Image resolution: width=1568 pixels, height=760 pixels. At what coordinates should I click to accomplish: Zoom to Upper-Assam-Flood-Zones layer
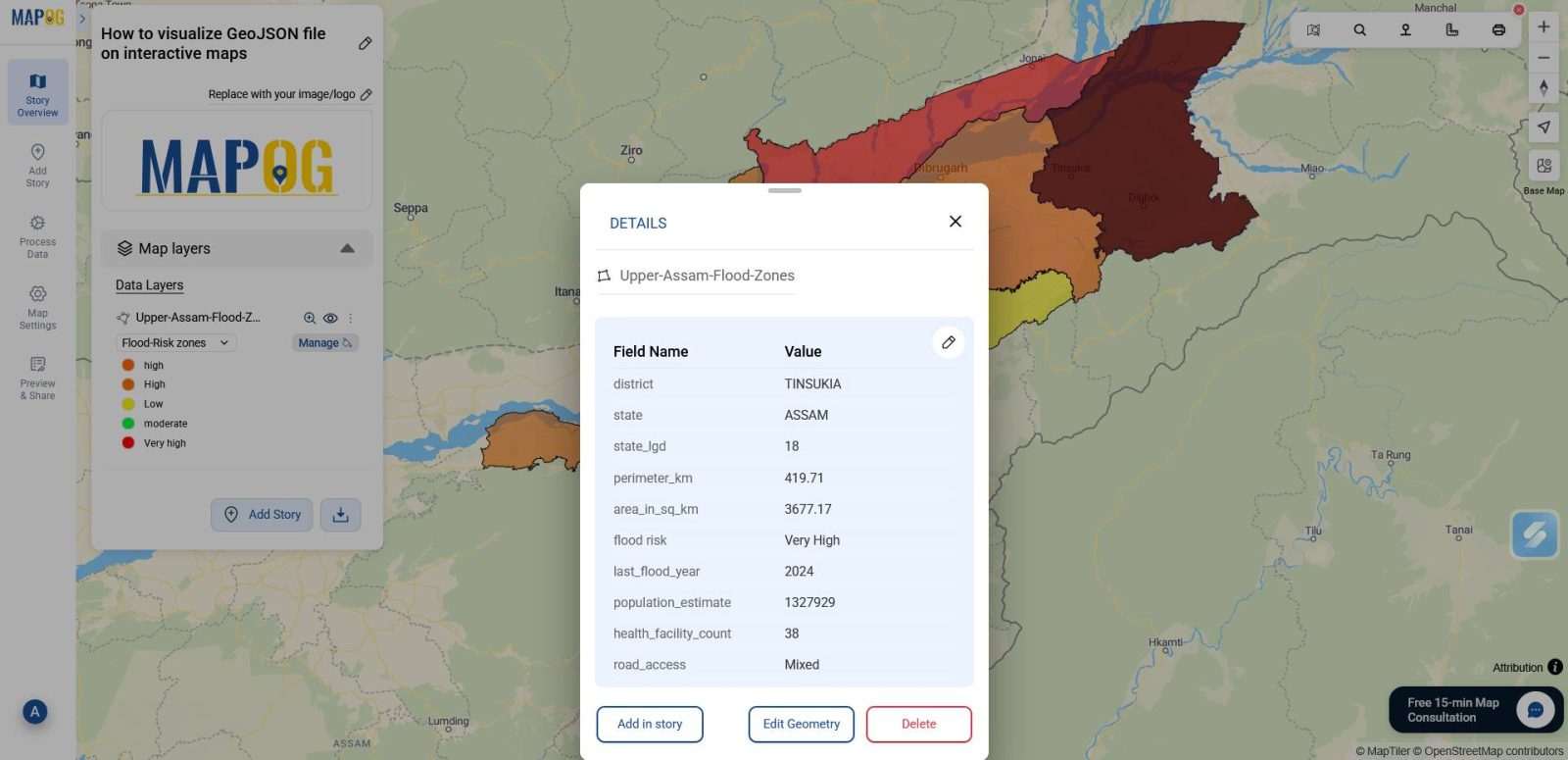pos(310,318)
